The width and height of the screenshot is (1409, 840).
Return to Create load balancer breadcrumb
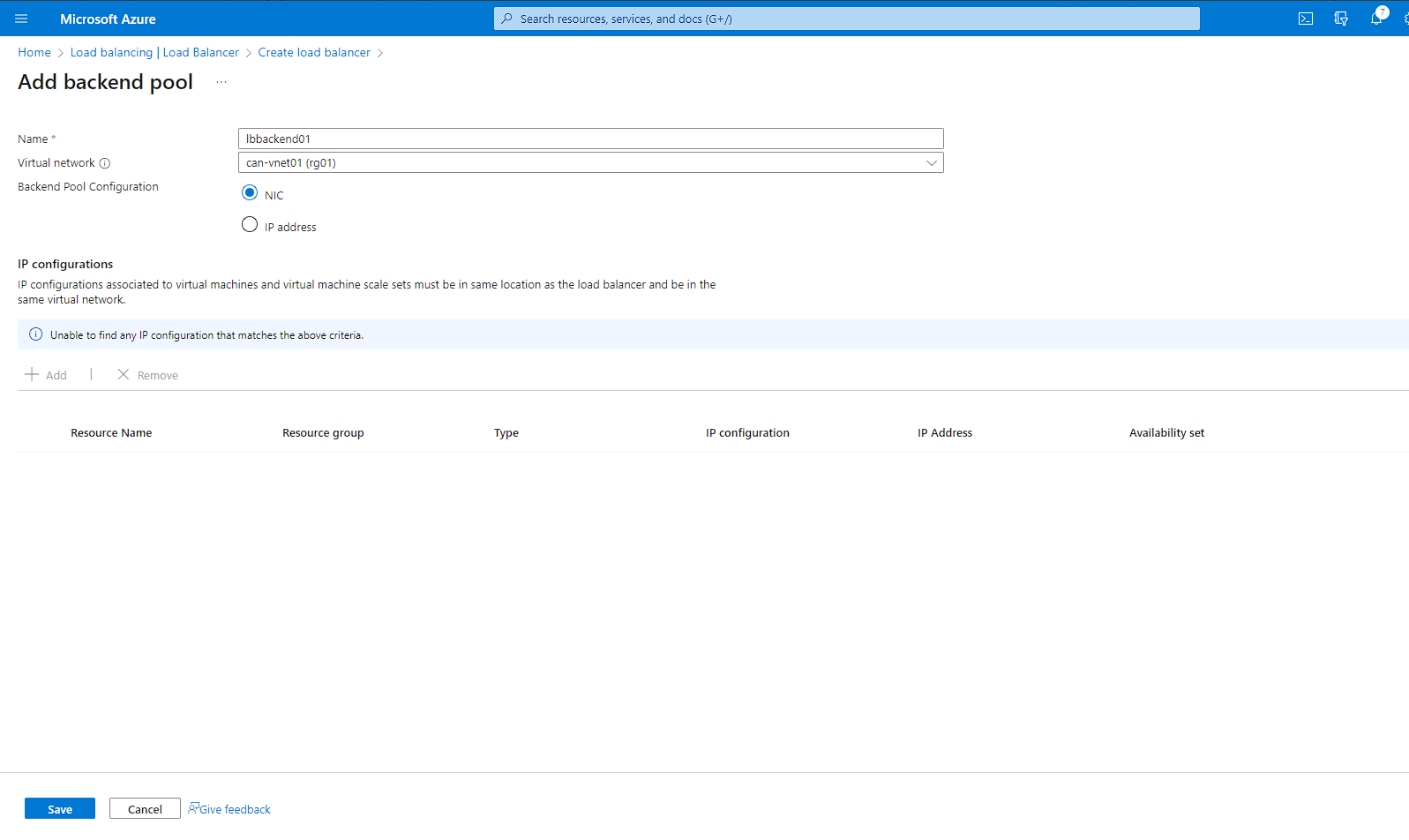pos(314,53)
